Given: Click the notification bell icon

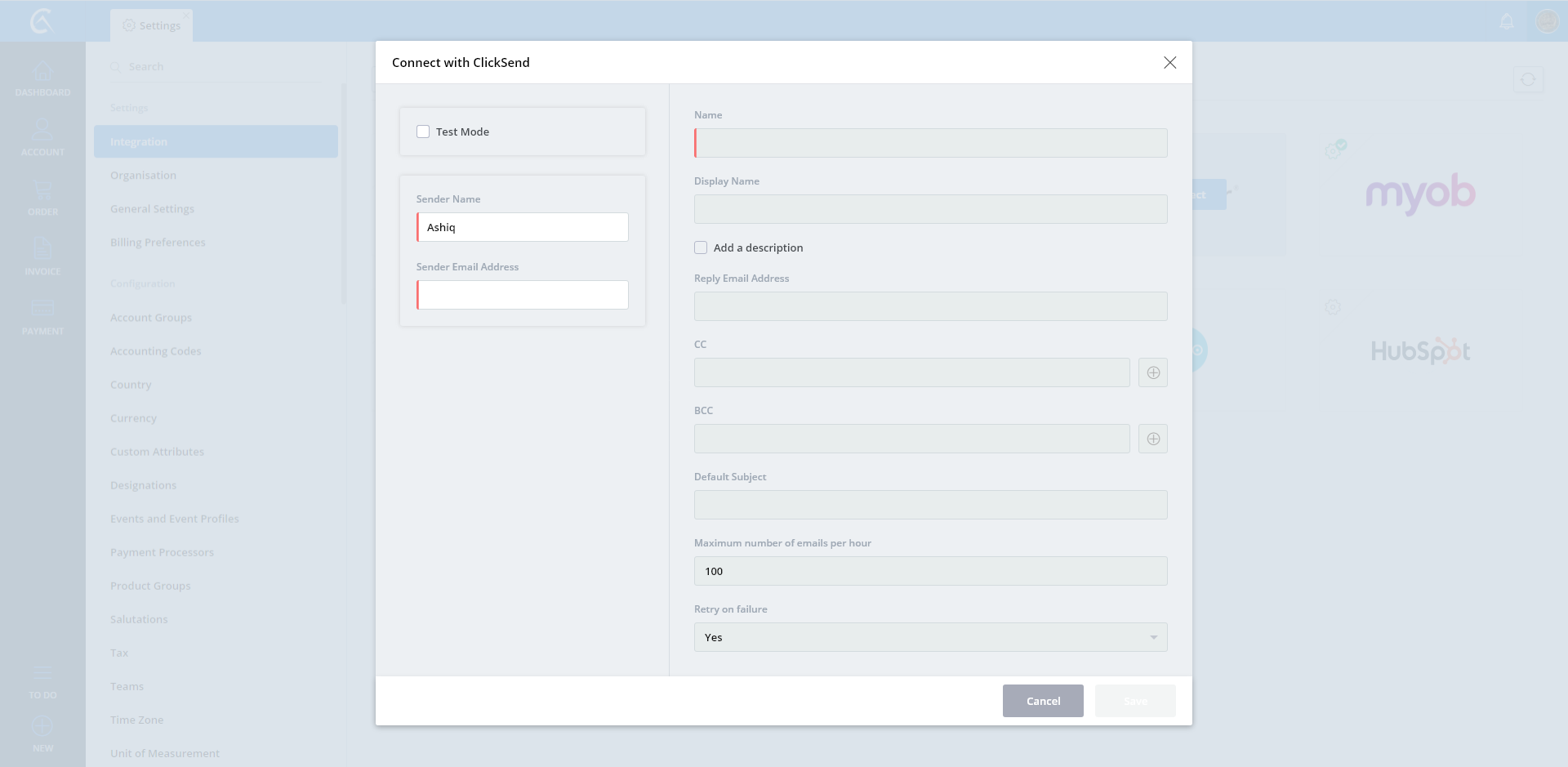Looking at the screenshot, I should pyautogui.click(x=1507, y=21).
